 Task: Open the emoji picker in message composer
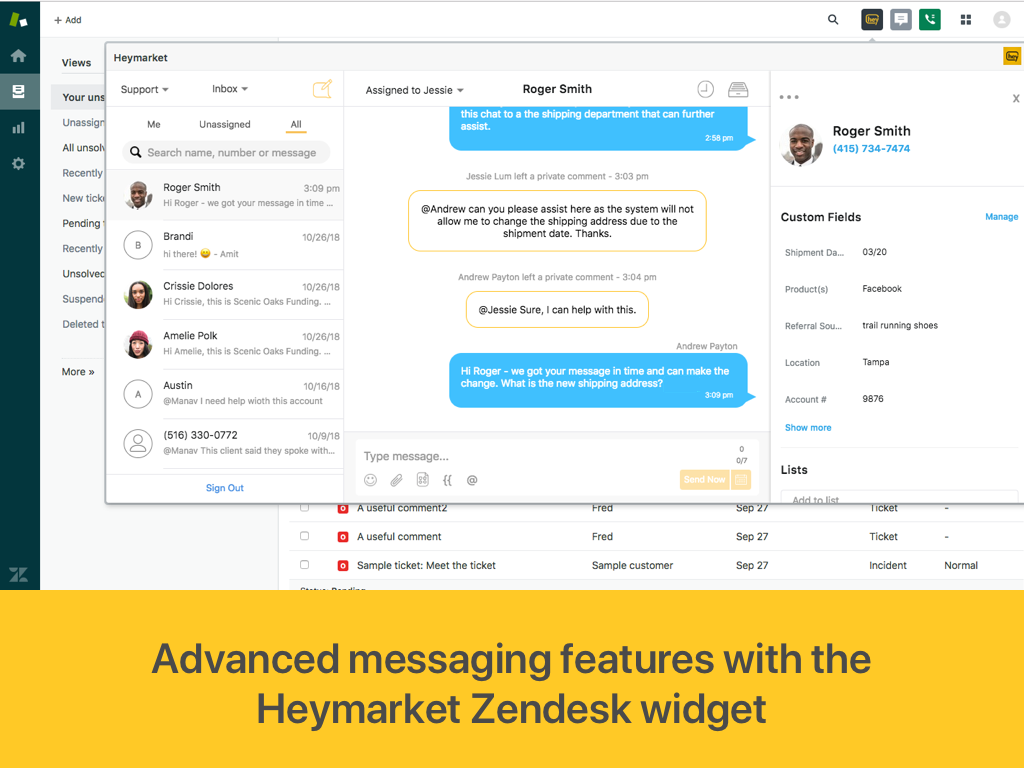[370, 480]
